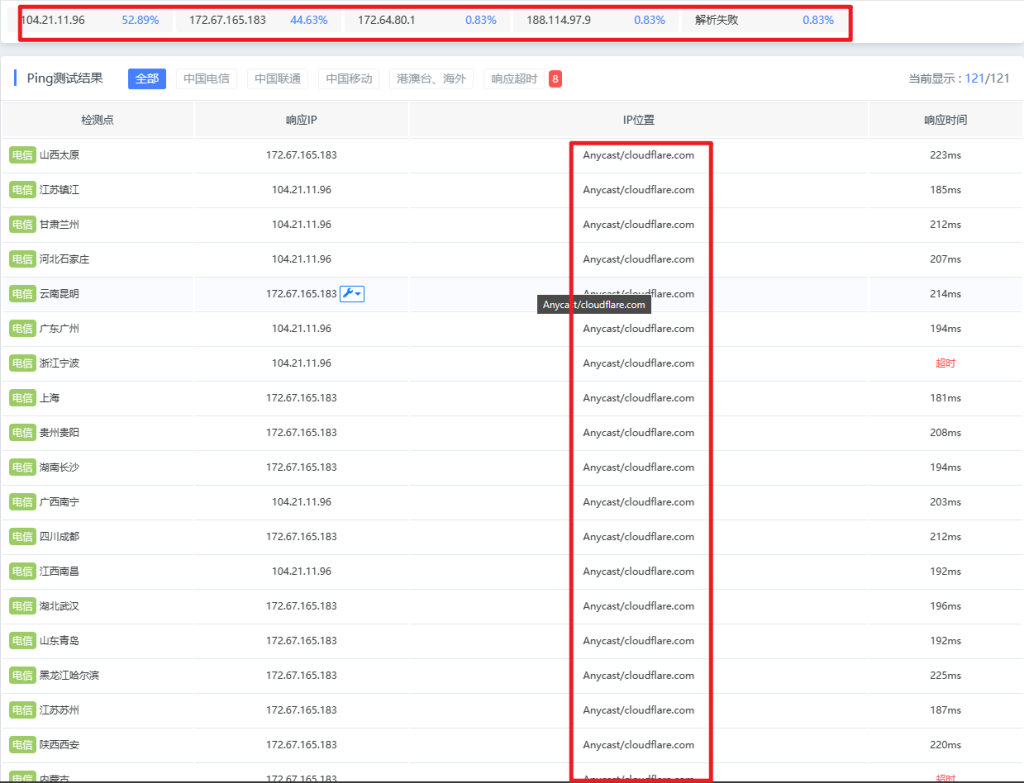Click the 电信 badge for 四川成都
This screenshot has width=1024, height=783.
22,537
